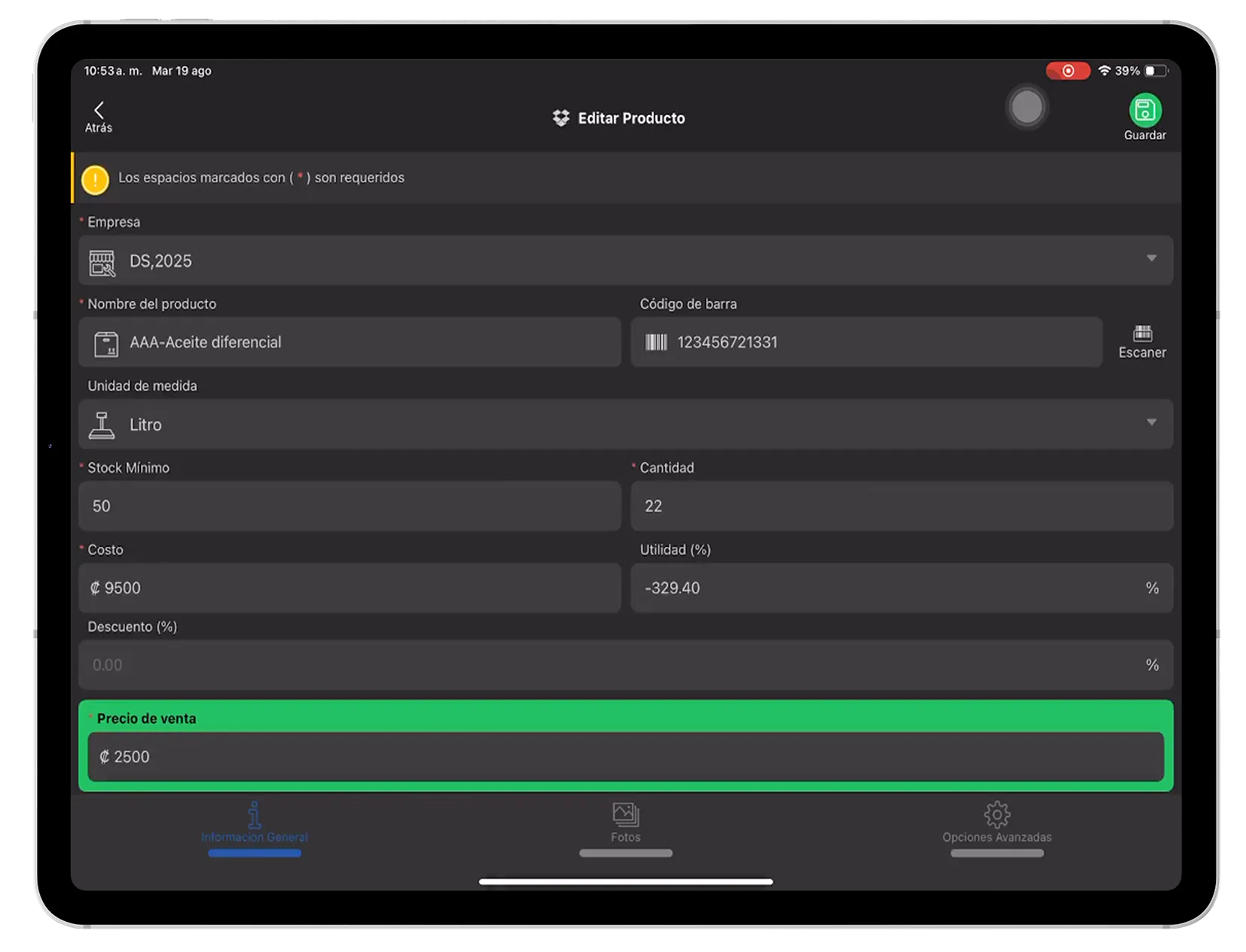Select the Información General tab

255,823
